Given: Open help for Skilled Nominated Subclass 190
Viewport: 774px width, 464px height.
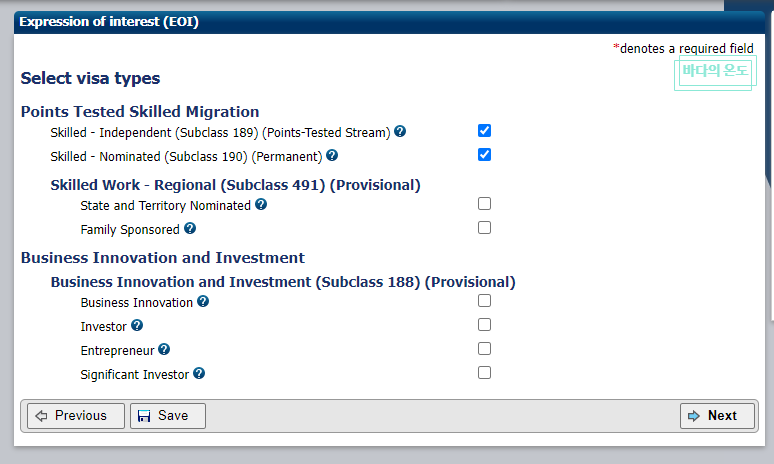Looking at the screenshot, I should [332, 155].
